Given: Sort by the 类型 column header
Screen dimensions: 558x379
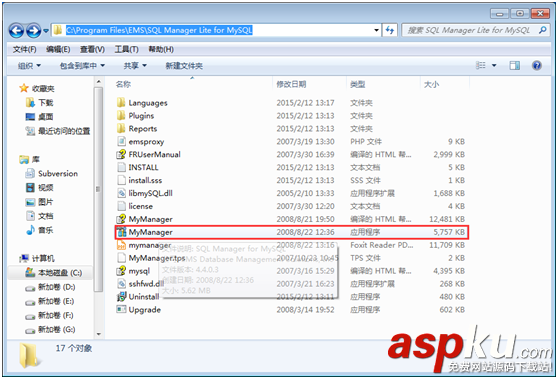Looking at the screenshot, I should click(x=358, y=84).
